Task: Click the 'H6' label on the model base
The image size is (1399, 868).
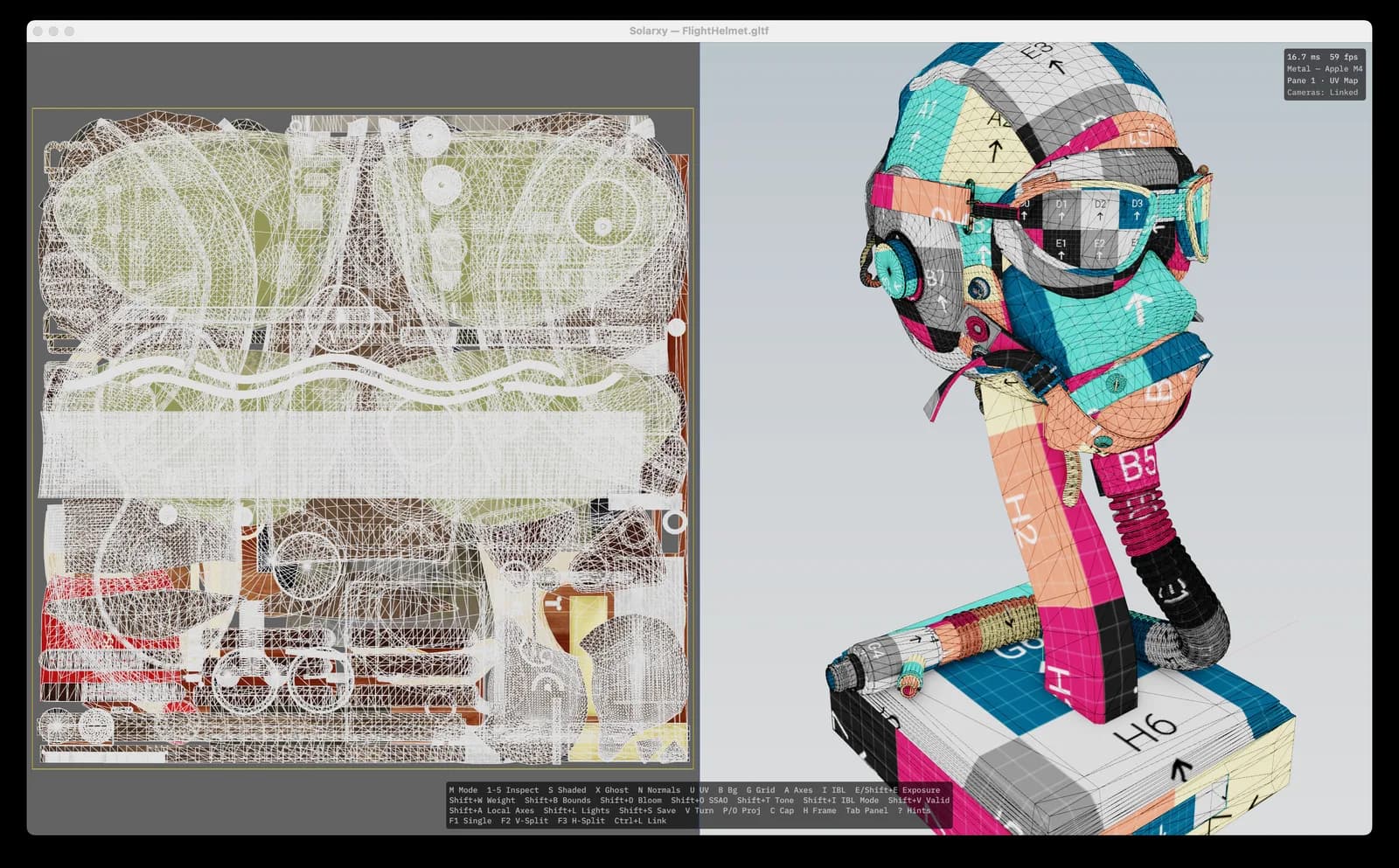Action: pyautogui.click(x=1147, y=732)
